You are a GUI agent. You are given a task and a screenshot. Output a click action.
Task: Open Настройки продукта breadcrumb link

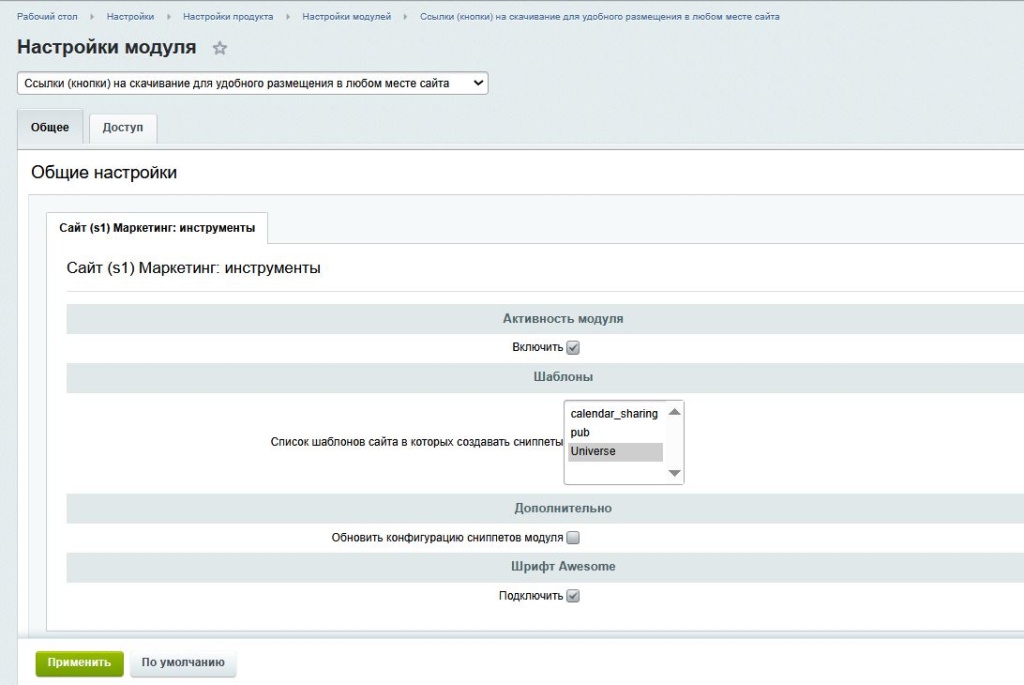point(228,17)
